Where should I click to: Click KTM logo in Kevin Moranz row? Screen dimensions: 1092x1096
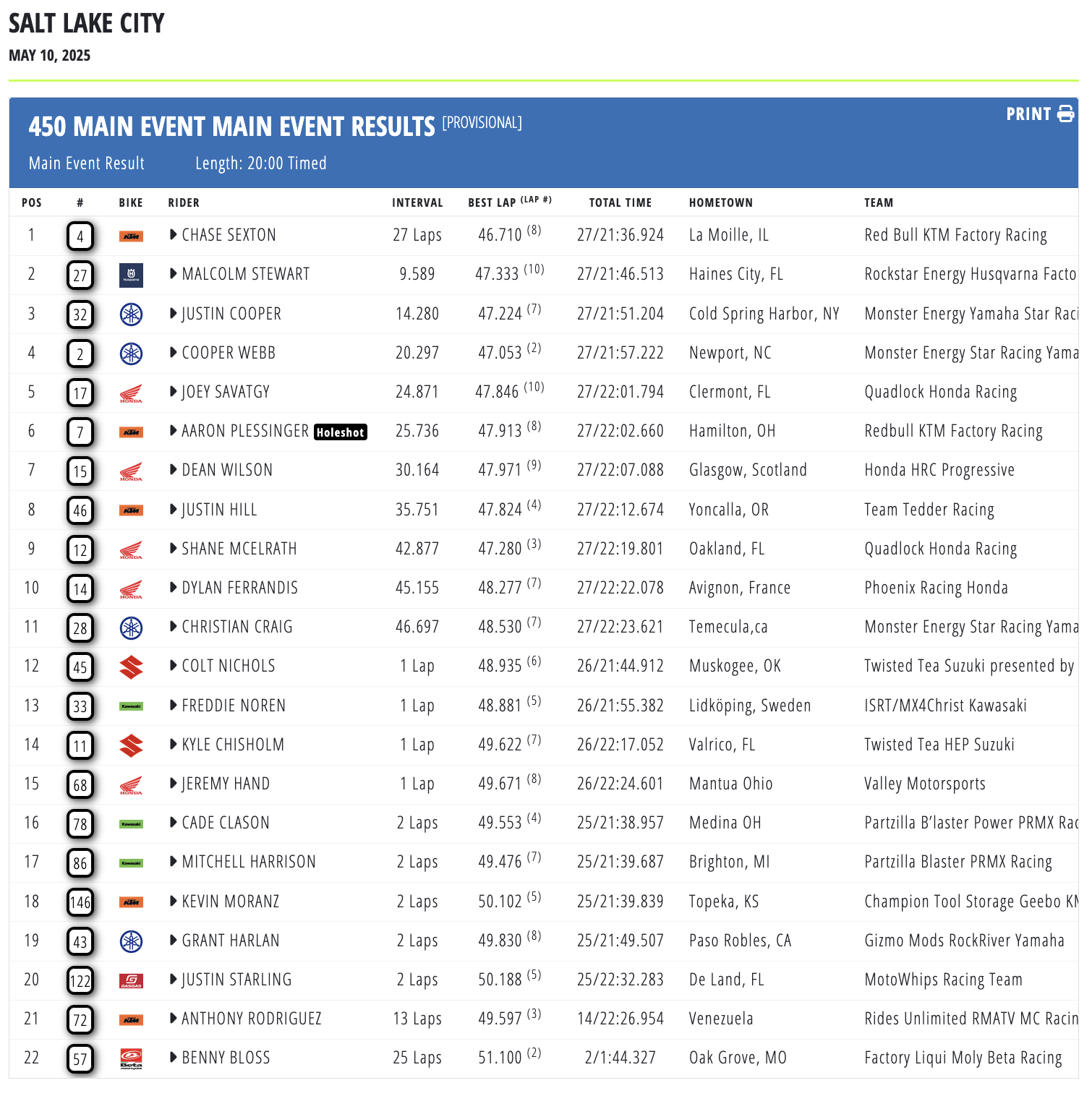[x=131, y=902]
